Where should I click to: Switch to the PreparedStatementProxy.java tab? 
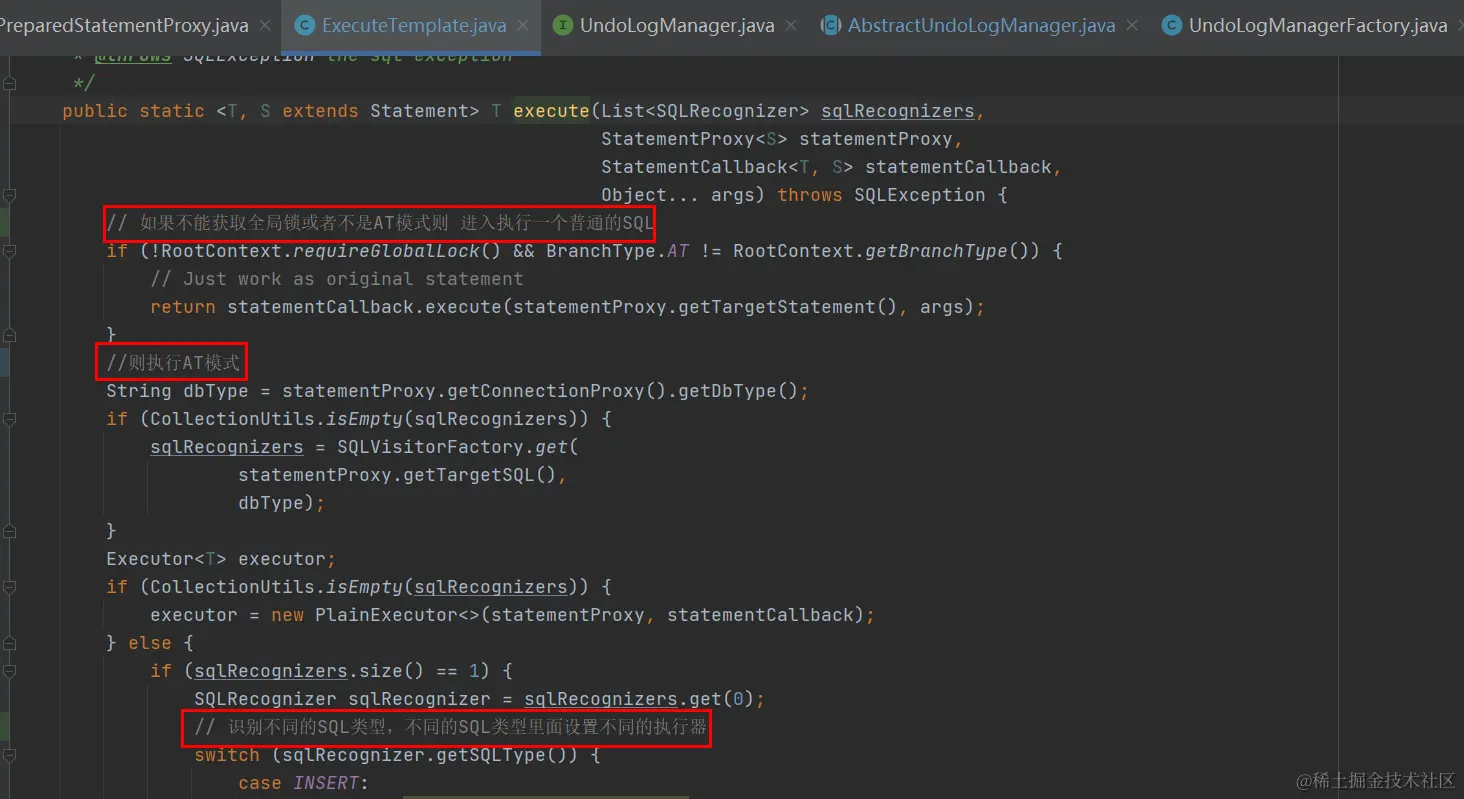point(123,26)
